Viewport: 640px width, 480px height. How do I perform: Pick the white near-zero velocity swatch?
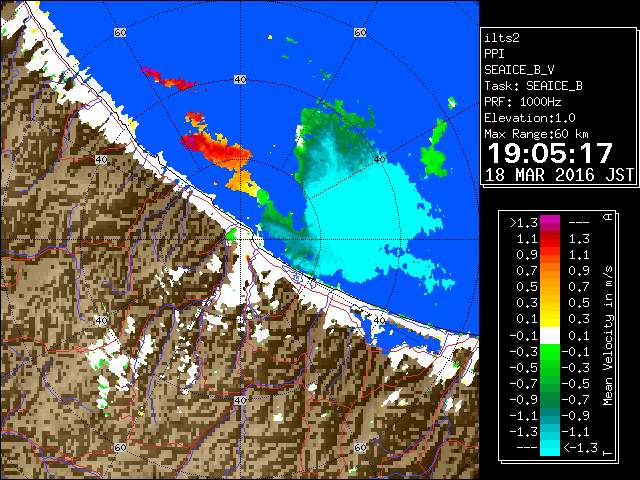pos(550,336)
